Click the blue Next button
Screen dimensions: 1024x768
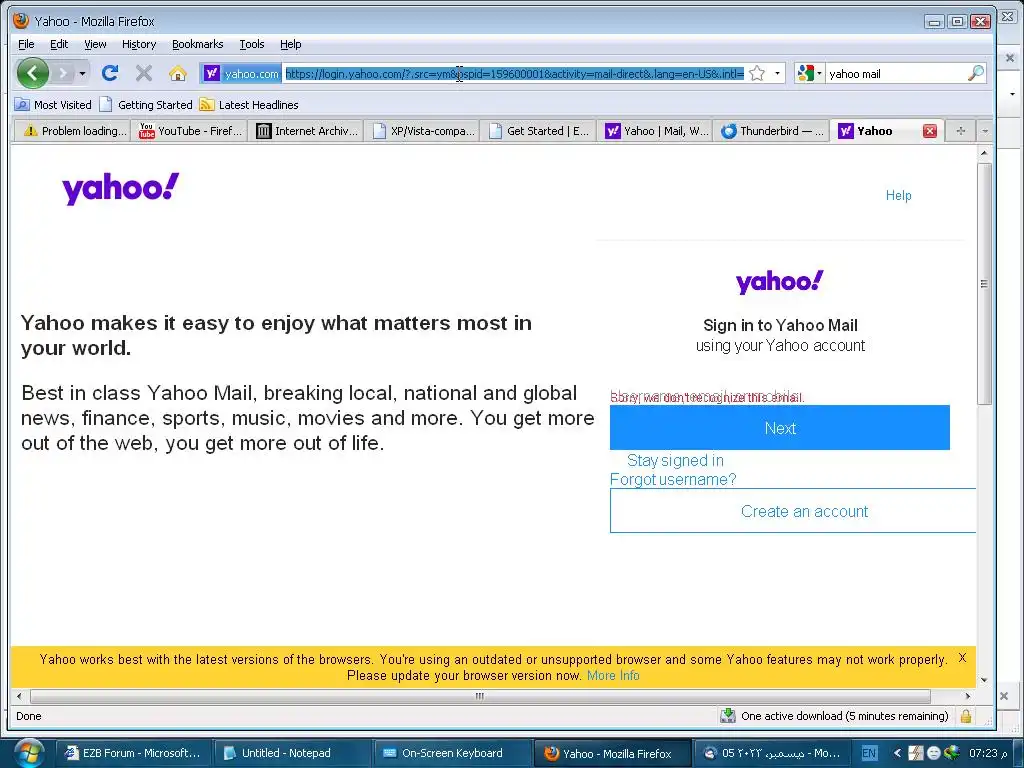(780, 428)
